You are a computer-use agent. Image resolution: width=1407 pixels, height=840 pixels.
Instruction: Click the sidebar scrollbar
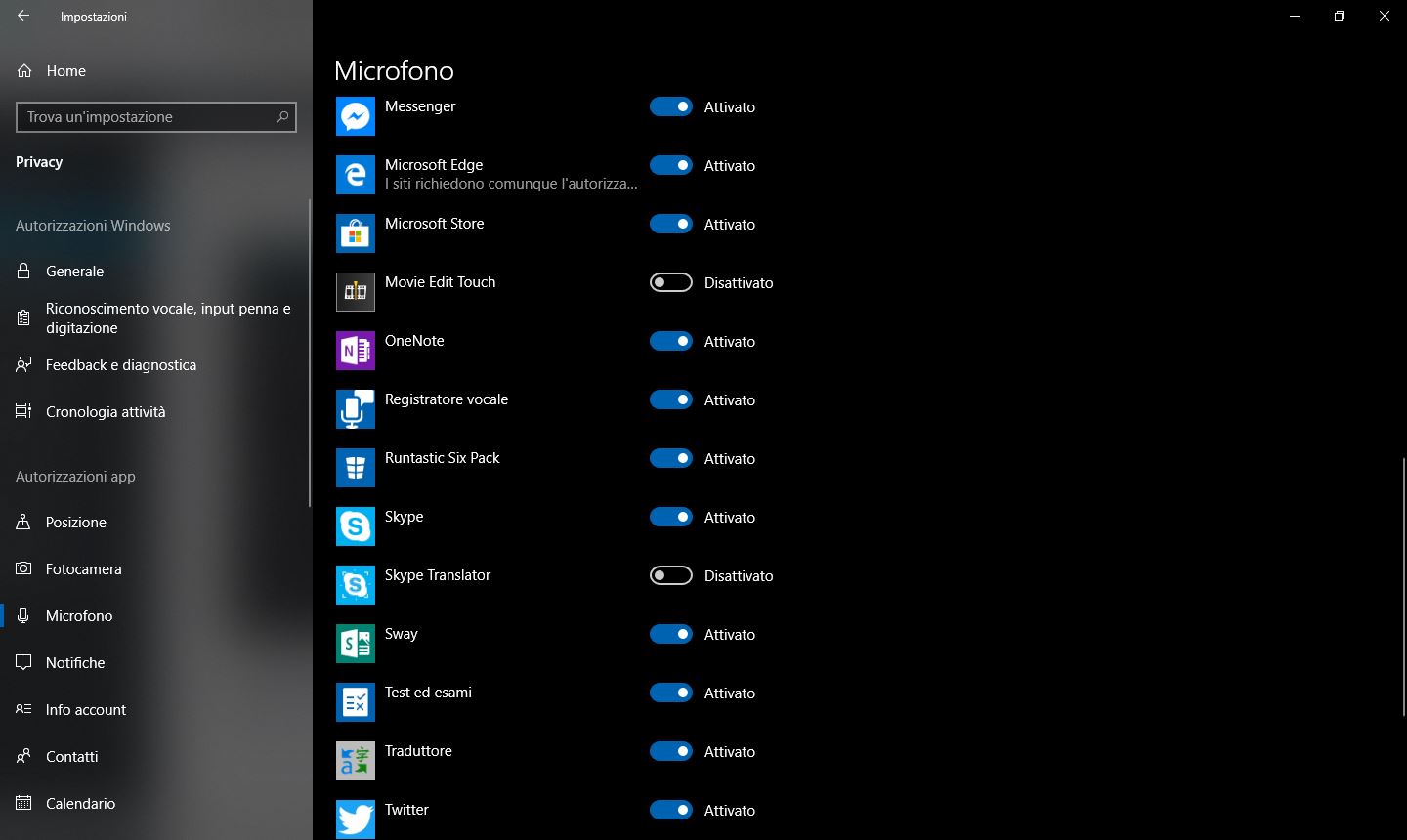point(310,352)
